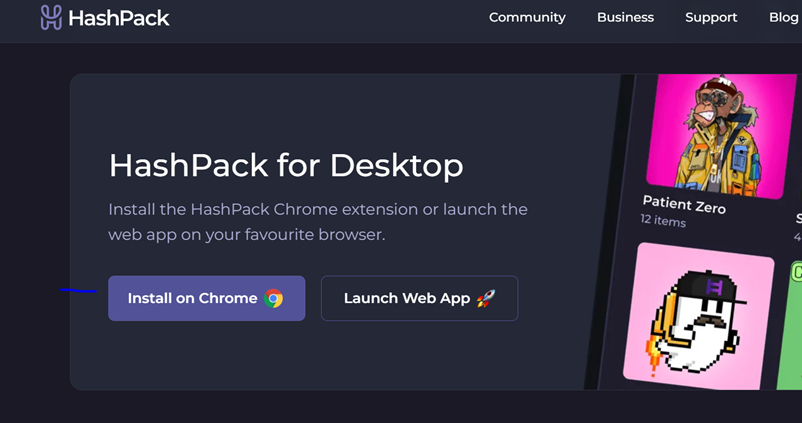Select the "12 items" count text
This screenshot has height=423, width=802.
pos(662,220)
